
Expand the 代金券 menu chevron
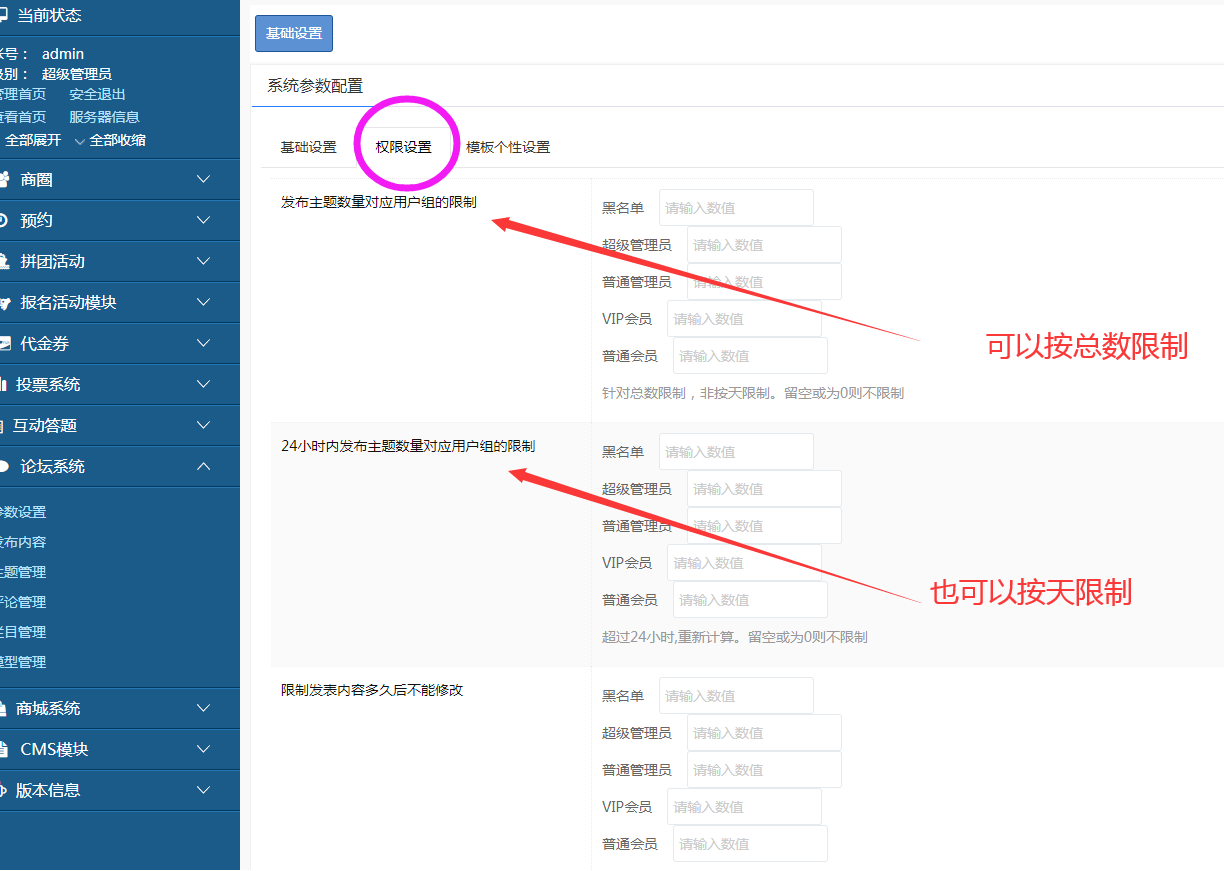(x=204, y=344)
